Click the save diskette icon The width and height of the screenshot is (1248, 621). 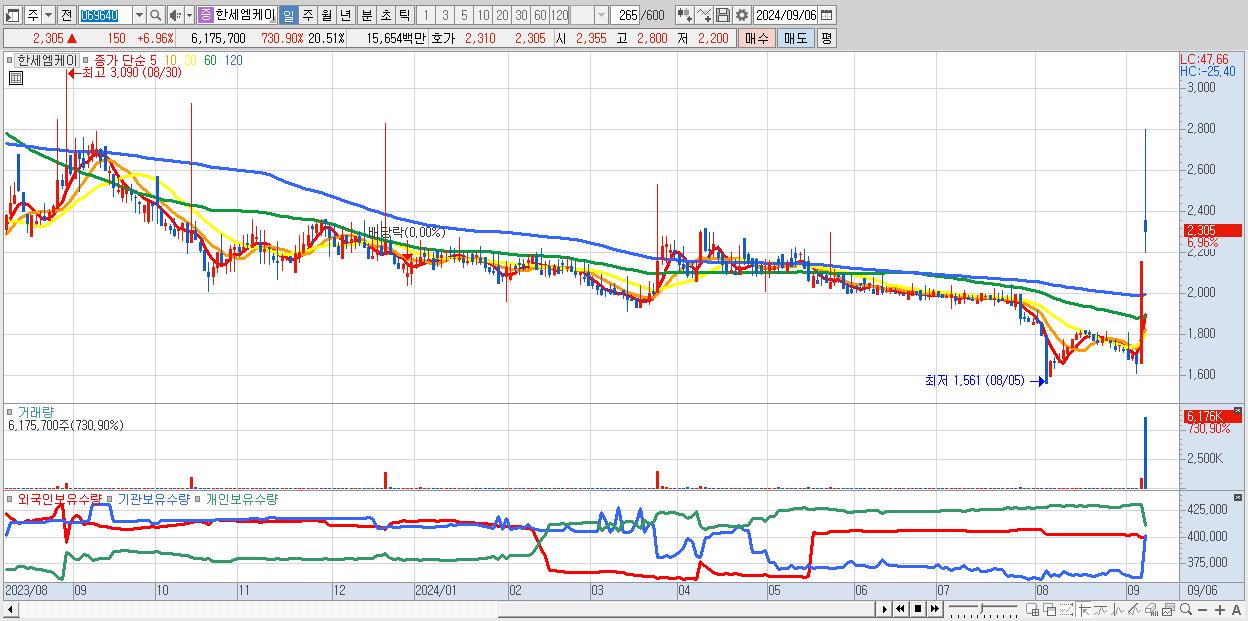(722, 15)
